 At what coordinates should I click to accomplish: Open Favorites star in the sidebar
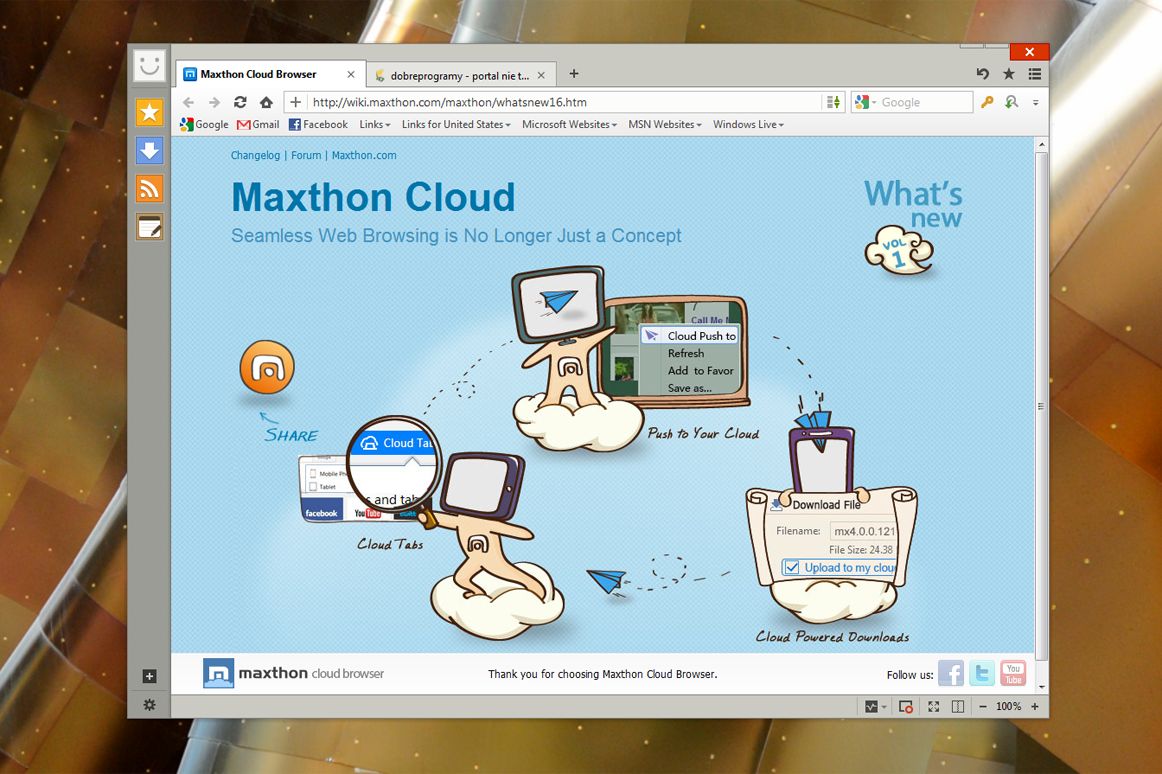150,113
